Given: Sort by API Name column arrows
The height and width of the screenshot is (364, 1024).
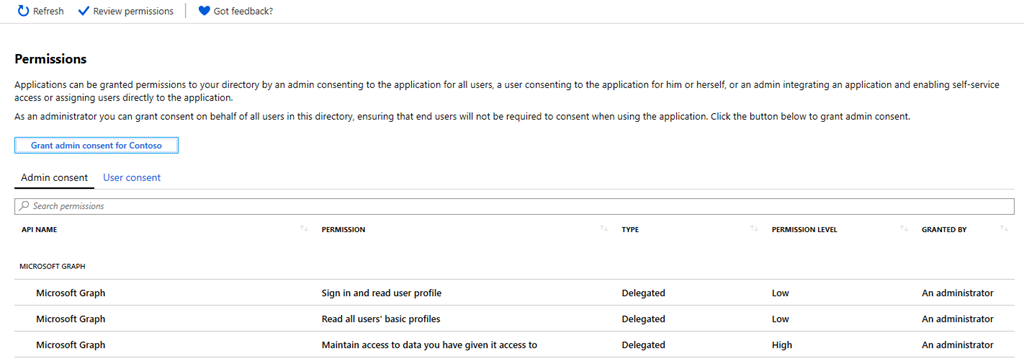Looking at the screenshot, I should pos(304,228).
